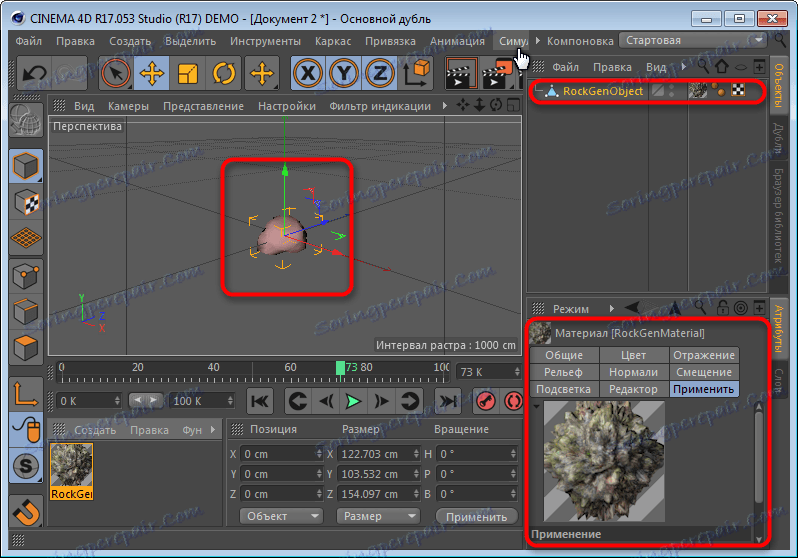Click the Render View clapperboard icon
This screenshot has width=798, height=558.
point(461,73)
